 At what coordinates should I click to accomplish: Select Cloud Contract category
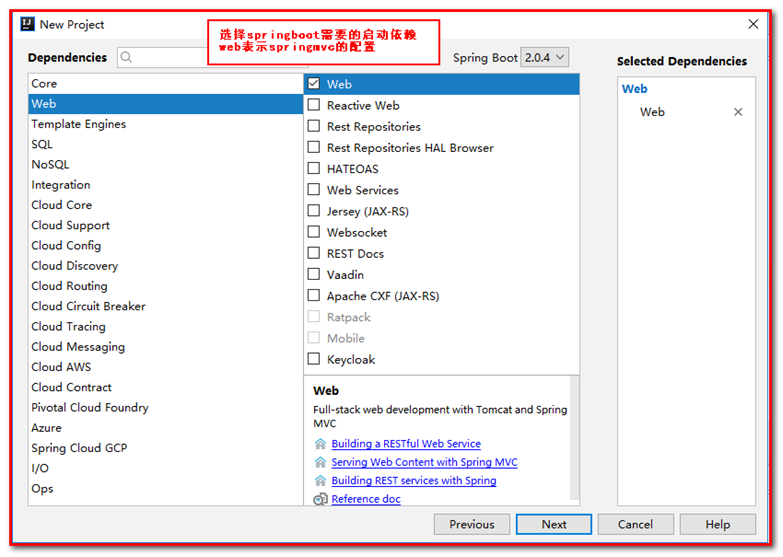(166, 387)
